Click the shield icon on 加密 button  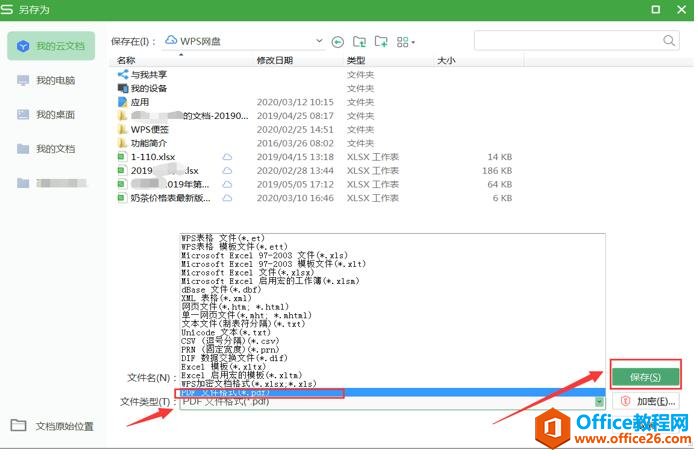625,401
